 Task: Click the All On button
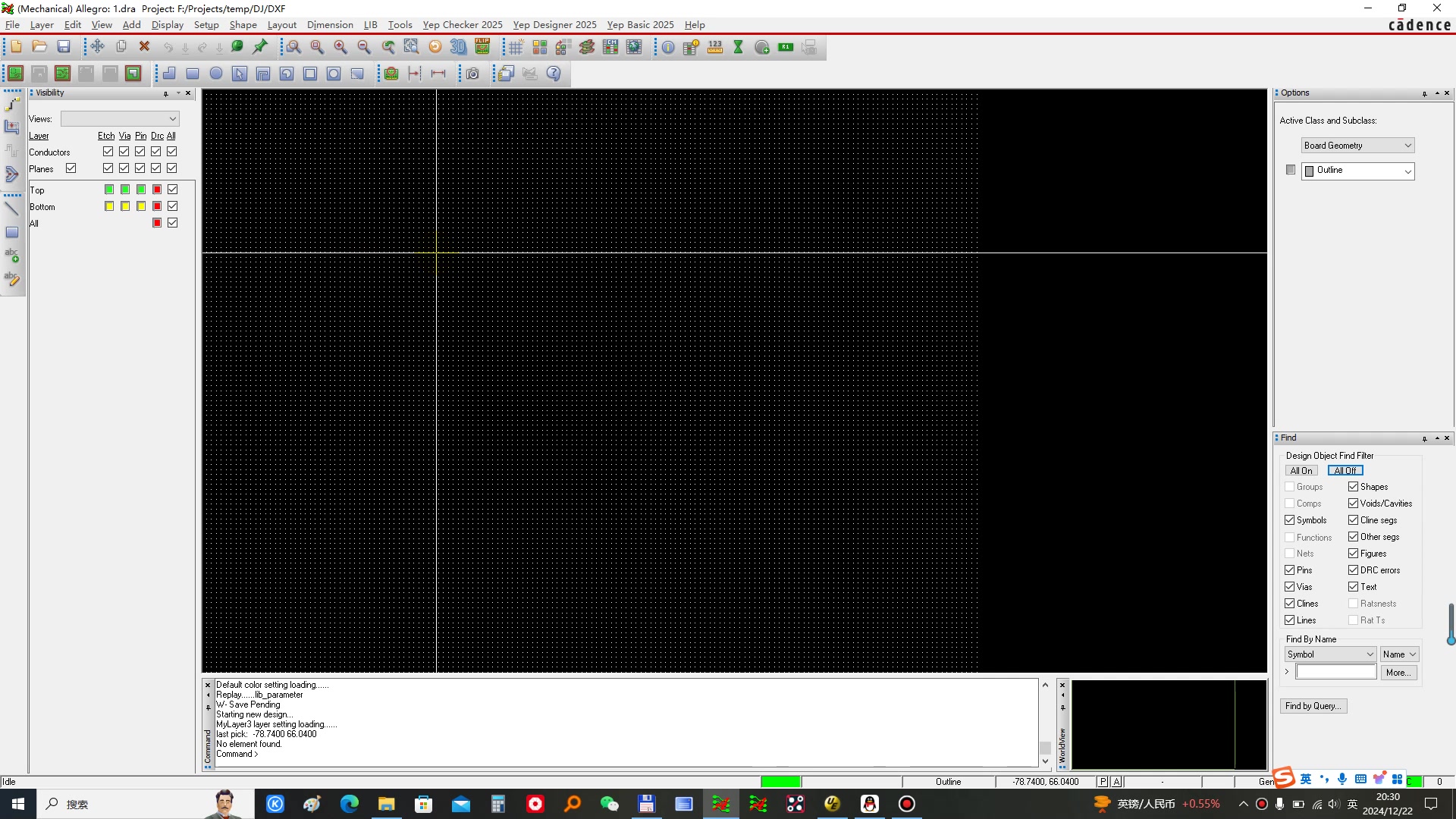[x=1301, y=471]
